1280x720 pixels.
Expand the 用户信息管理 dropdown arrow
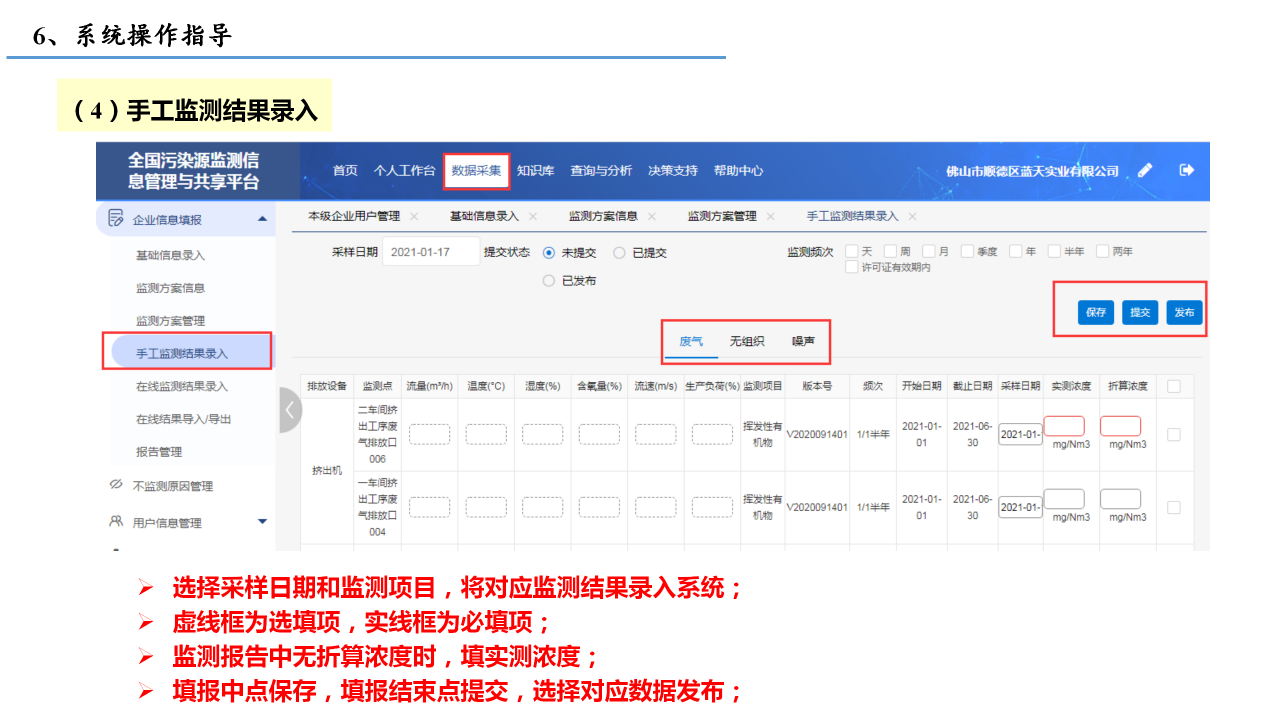tap(262, 521)
